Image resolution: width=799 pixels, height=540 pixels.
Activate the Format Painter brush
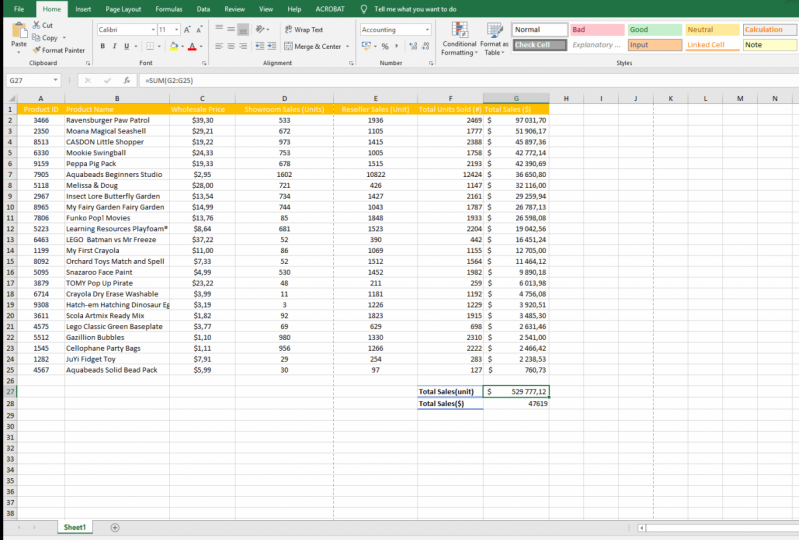pyautogui.click(x=59, y=50)
